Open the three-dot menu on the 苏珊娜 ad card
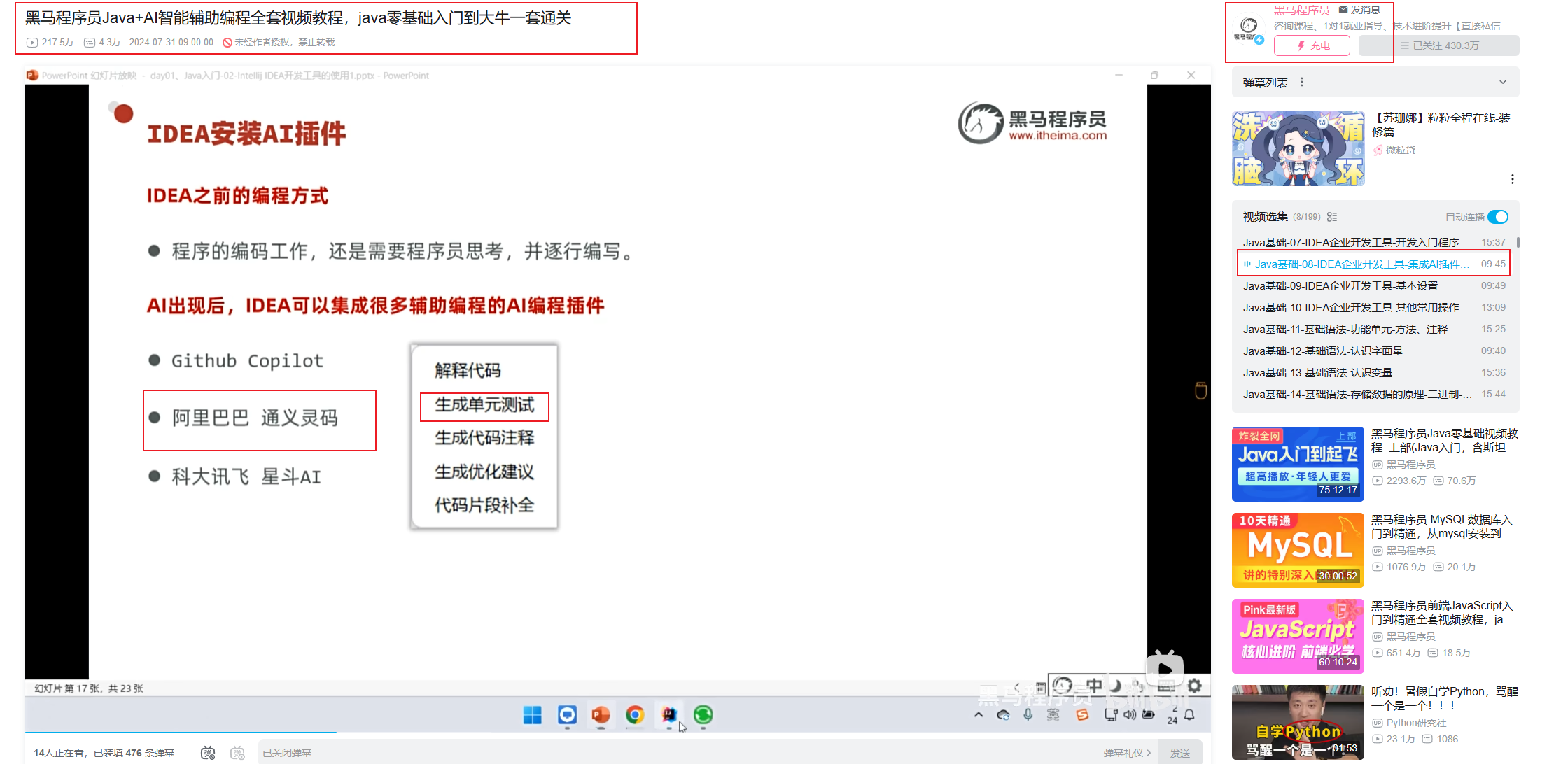This screenshot has width=1568, height=764. click(1512, 179)
